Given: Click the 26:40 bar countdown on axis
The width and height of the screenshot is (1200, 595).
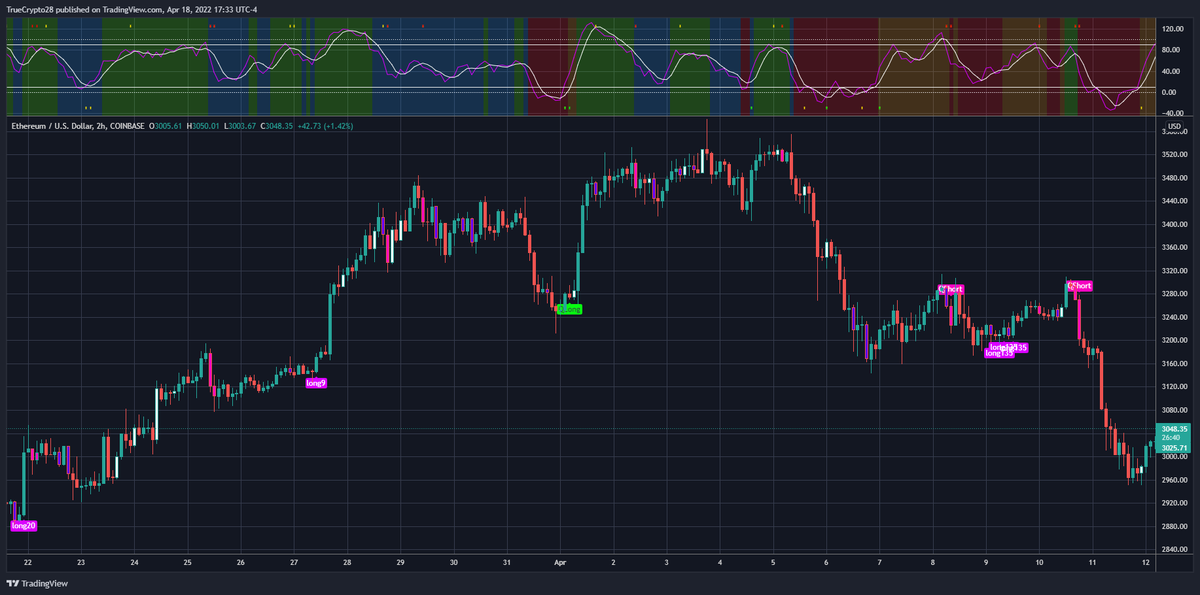Looking at the screenshot, I should pyautogui.click(x=1171, y=438).
